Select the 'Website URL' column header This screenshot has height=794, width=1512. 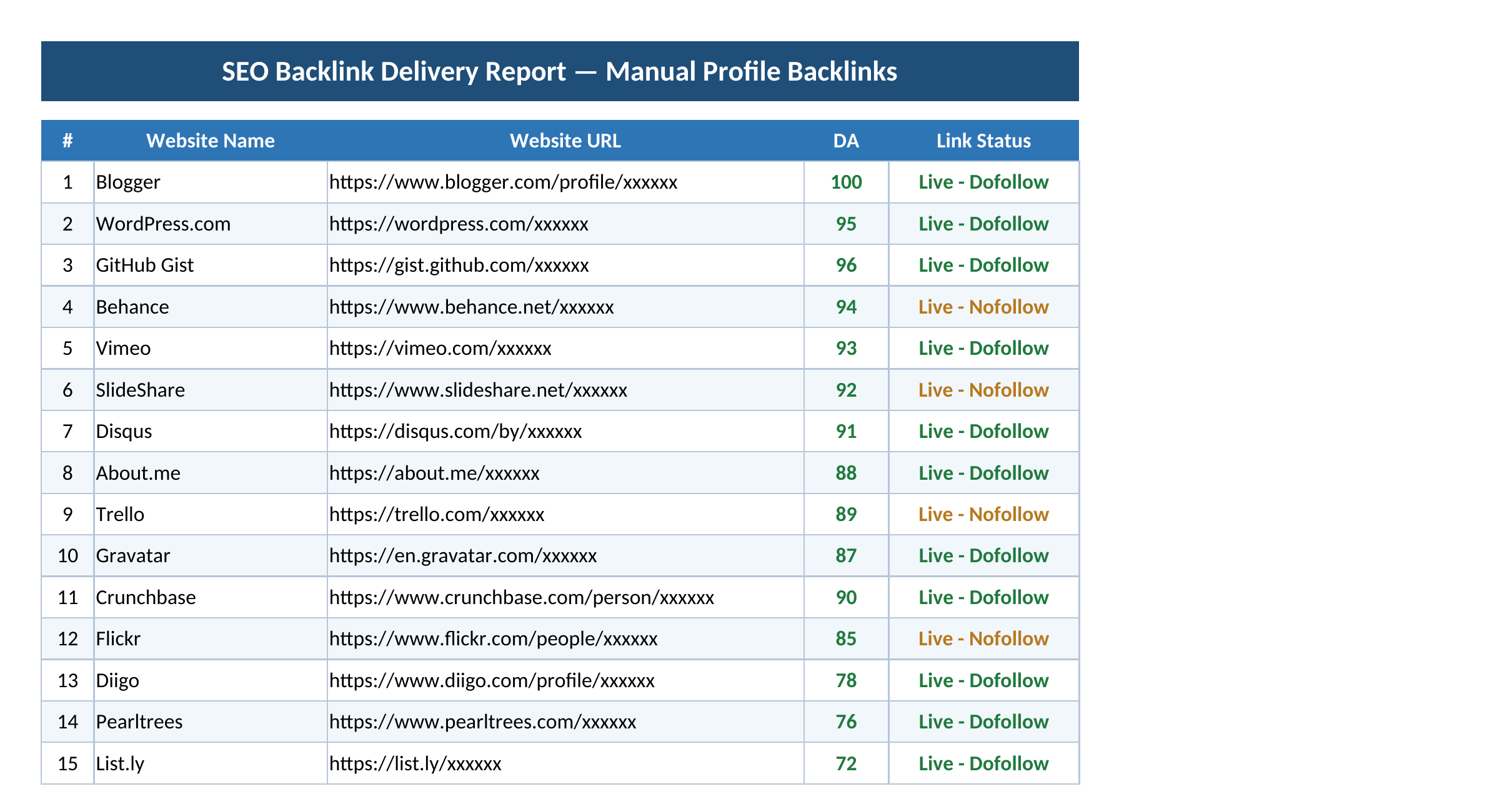coord(565,141)
